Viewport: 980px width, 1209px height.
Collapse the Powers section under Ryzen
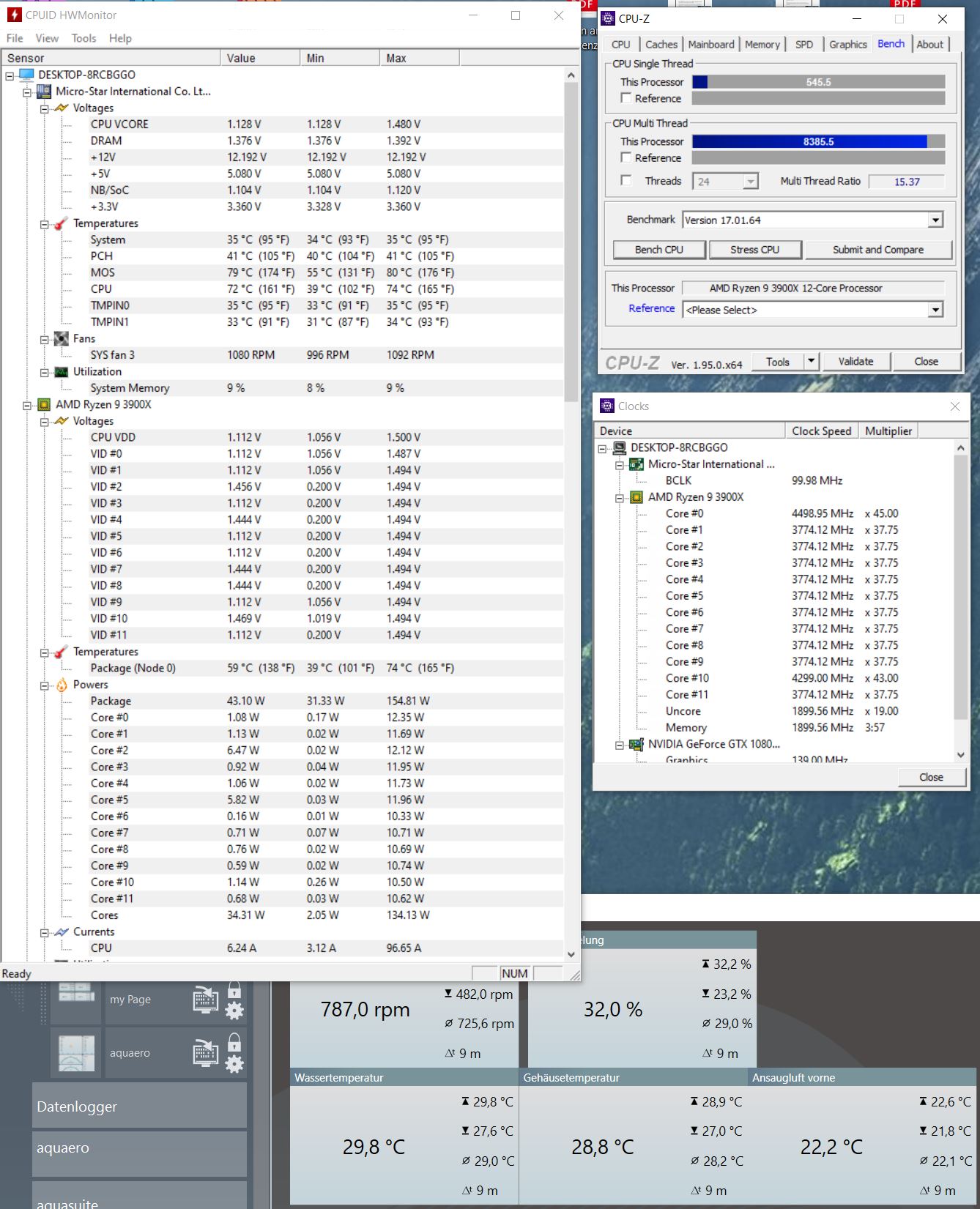pyautogui.click(x=45, y=685)
